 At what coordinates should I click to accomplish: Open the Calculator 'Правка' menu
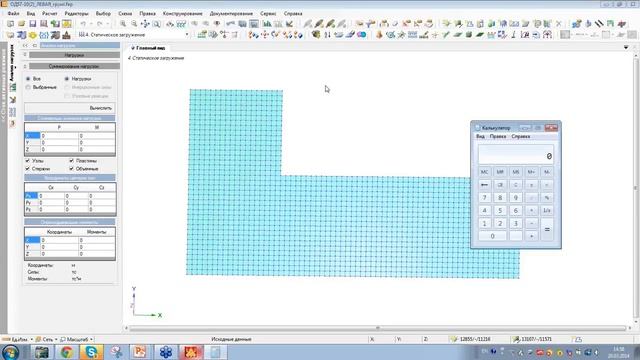(x=498, y=136)
